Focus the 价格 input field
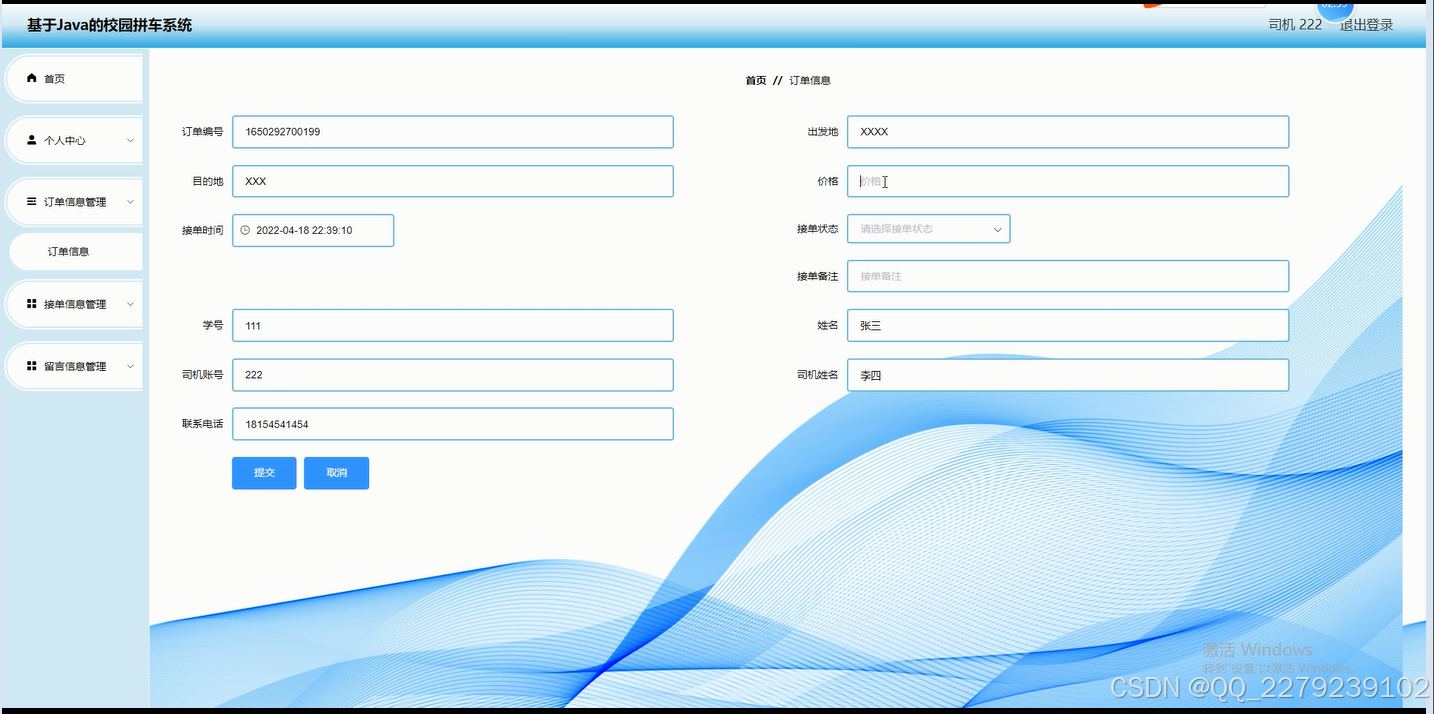 (1068, 181)
